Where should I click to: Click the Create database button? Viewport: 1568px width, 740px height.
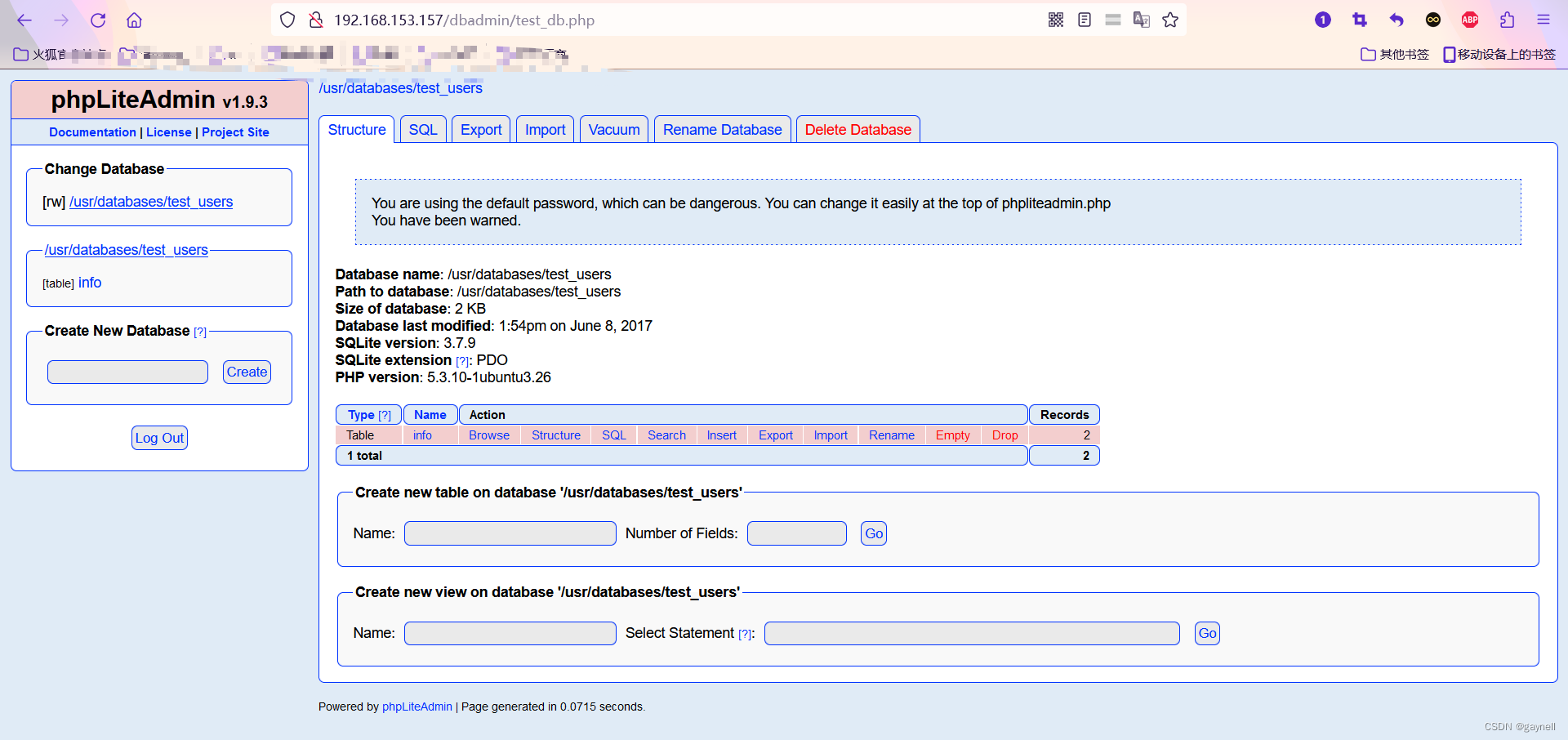[x=247, y=372]
